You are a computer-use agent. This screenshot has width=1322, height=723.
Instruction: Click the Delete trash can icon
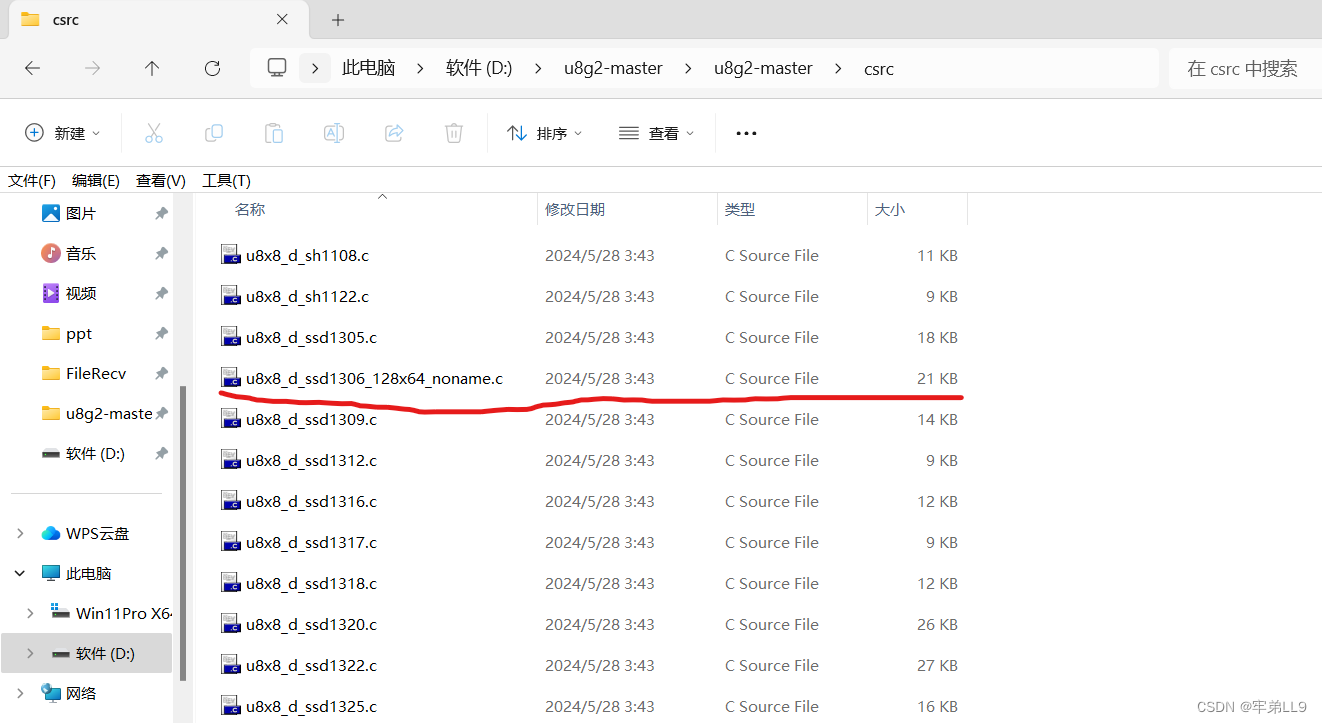pyautogui.click(x=454, y=133)
